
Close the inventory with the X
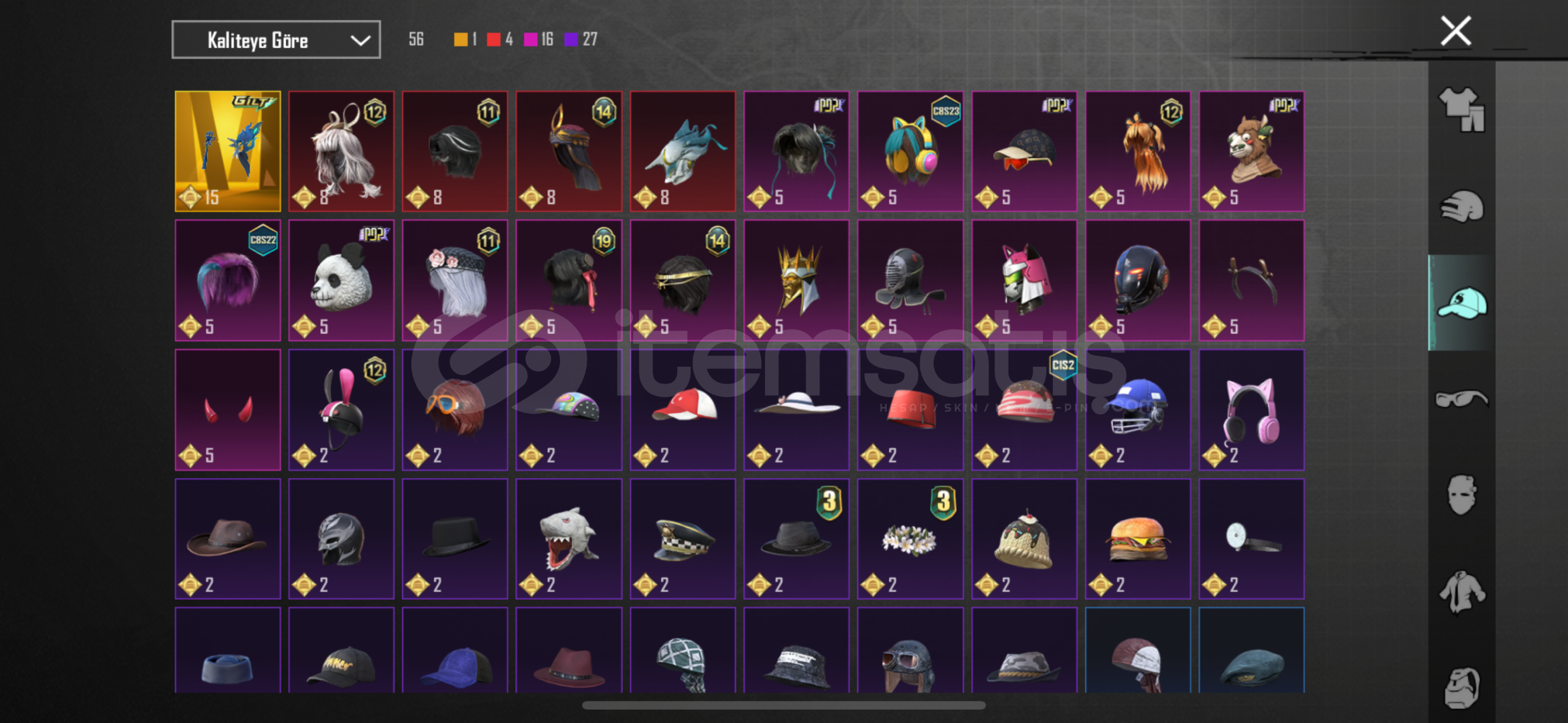click(1455, 31)
